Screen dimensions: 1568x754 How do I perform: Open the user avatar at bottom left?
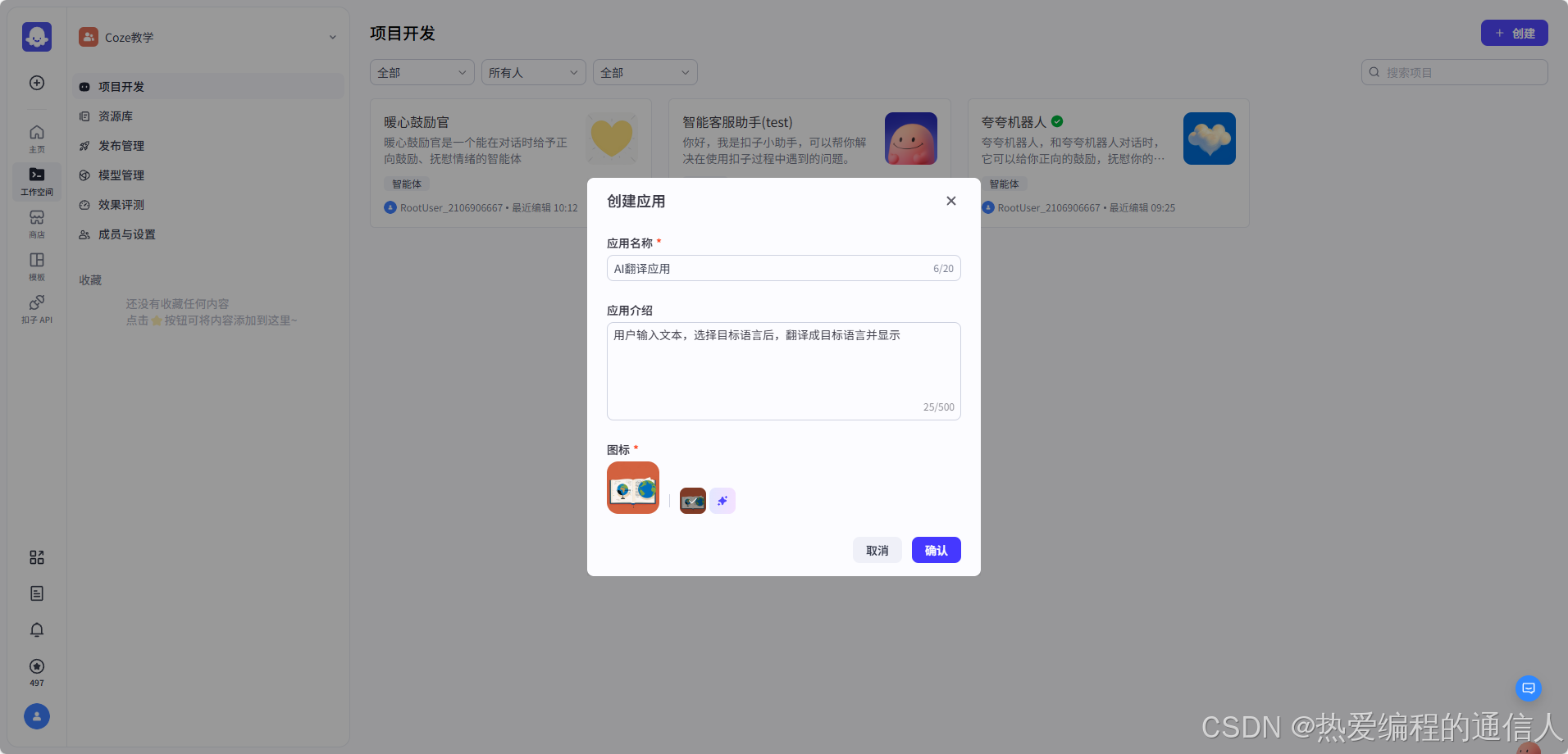tap(37, 716)
